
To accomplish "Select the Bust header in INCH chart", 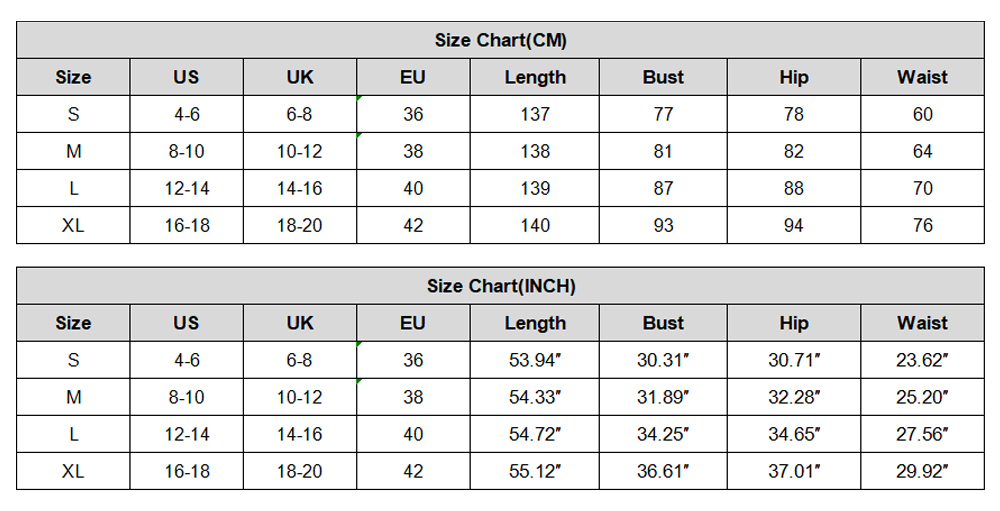I will pyautogui.click(x=663, y=323).
